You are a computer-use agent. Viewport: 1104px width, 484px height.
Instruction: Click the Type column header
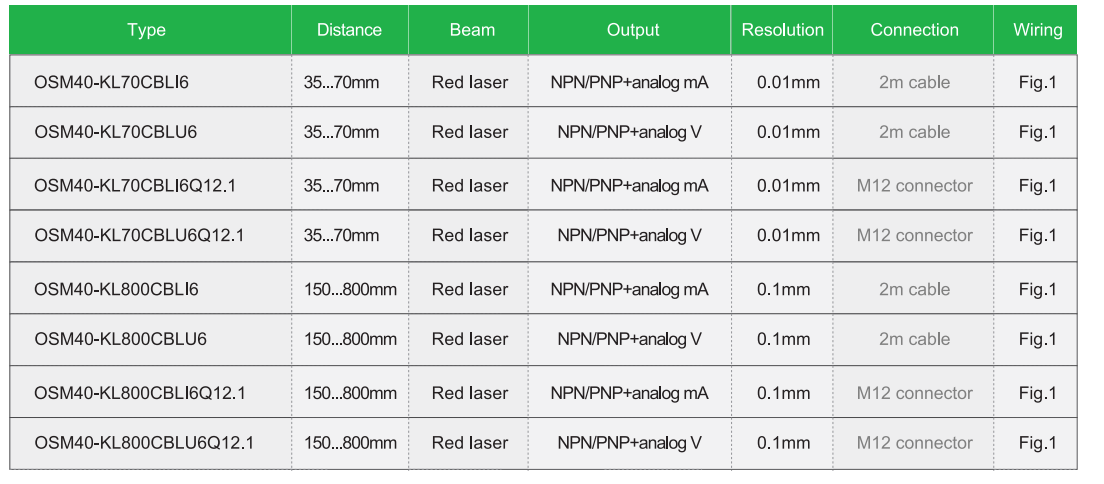[146, 30]
